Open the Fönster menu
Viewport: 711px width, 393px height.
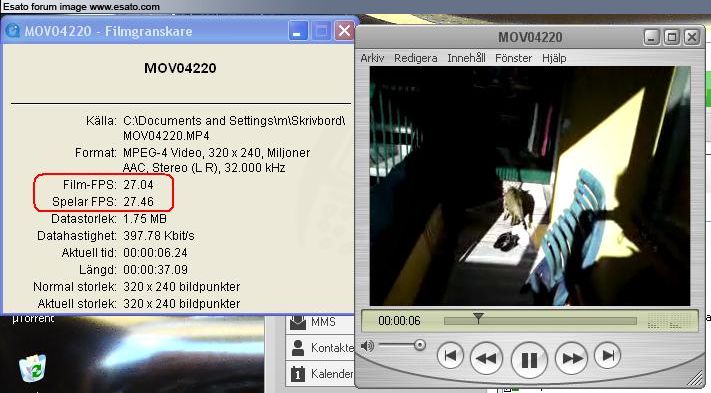(513, 58)
